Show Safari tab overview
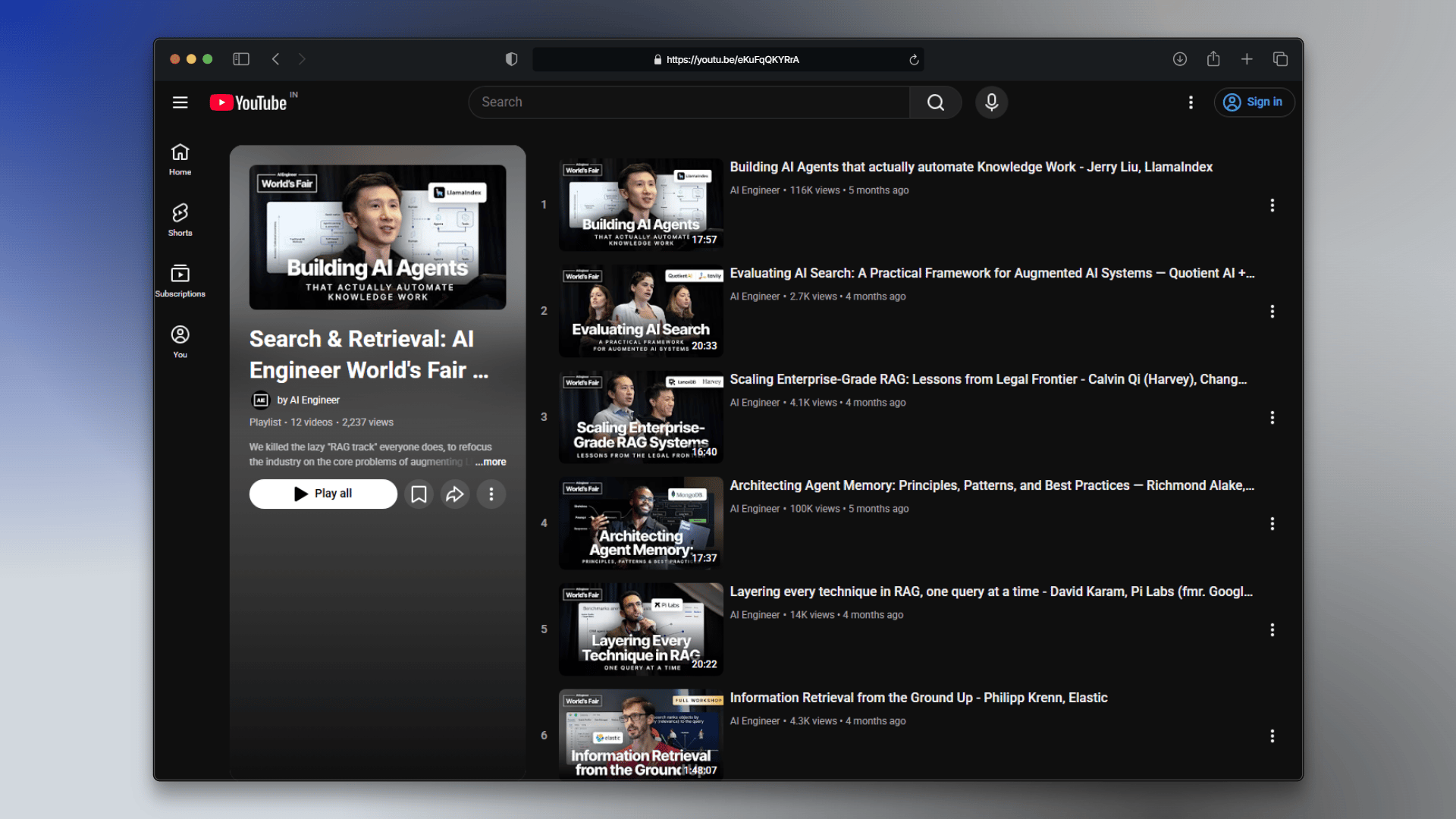 1280,59
